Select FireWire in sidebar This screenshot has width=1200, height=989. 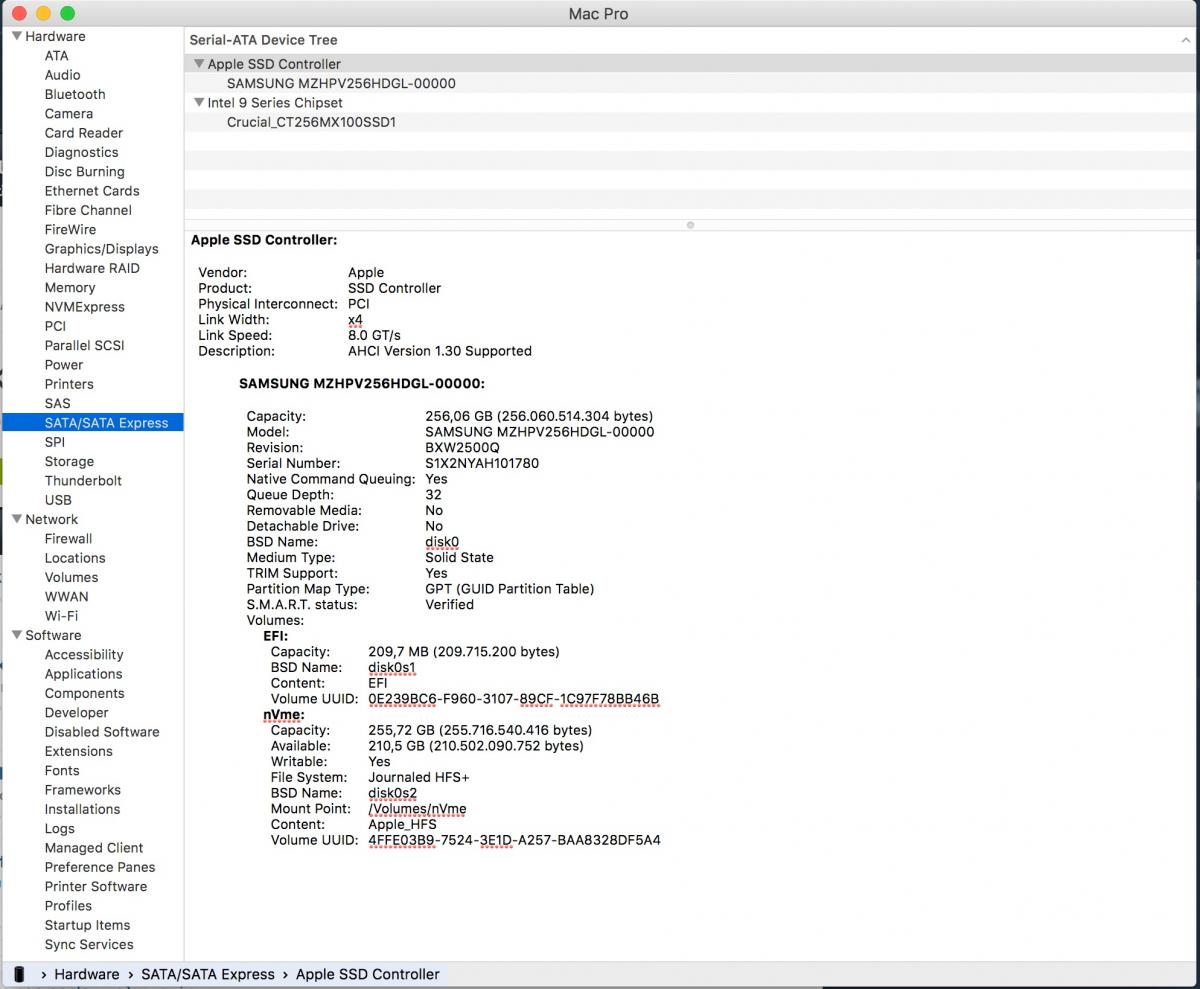(71, 229)
